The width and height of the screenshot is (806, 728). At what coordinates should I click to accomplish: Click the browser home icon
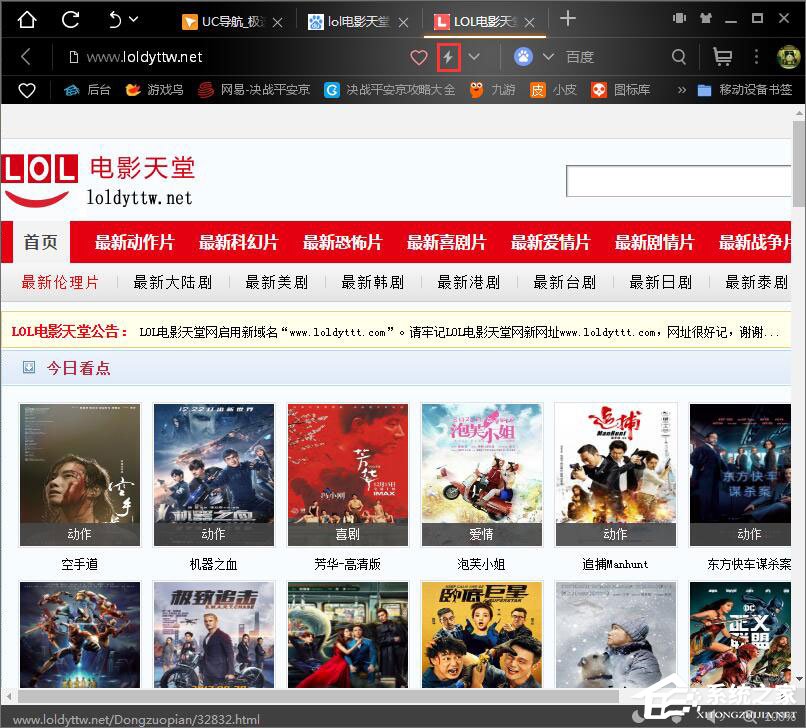[x=26, y=20]
